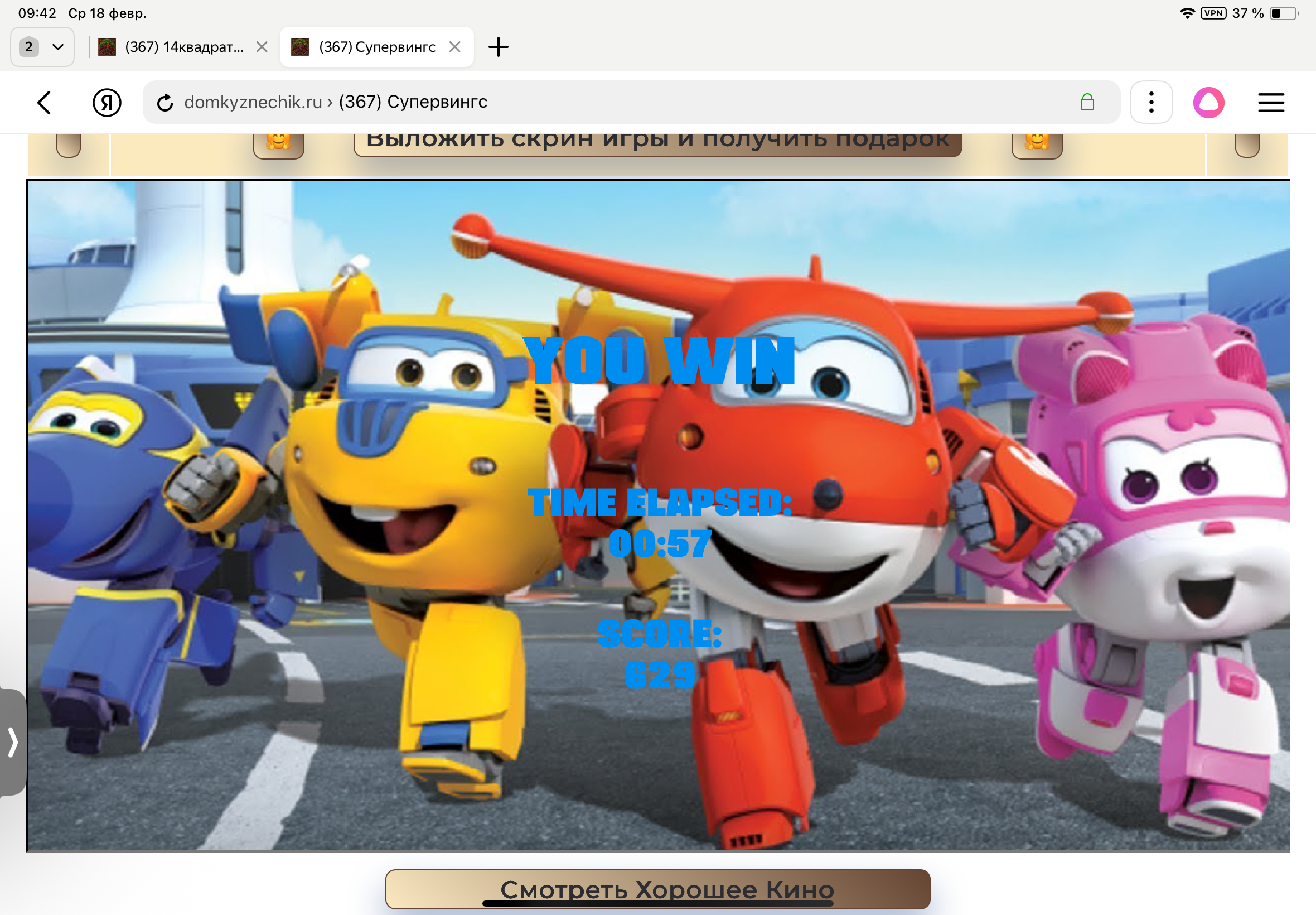Click the green padlock security icon
Image resolution: width=1316 pixels, height=915 pixels.
pos(1087,103)
